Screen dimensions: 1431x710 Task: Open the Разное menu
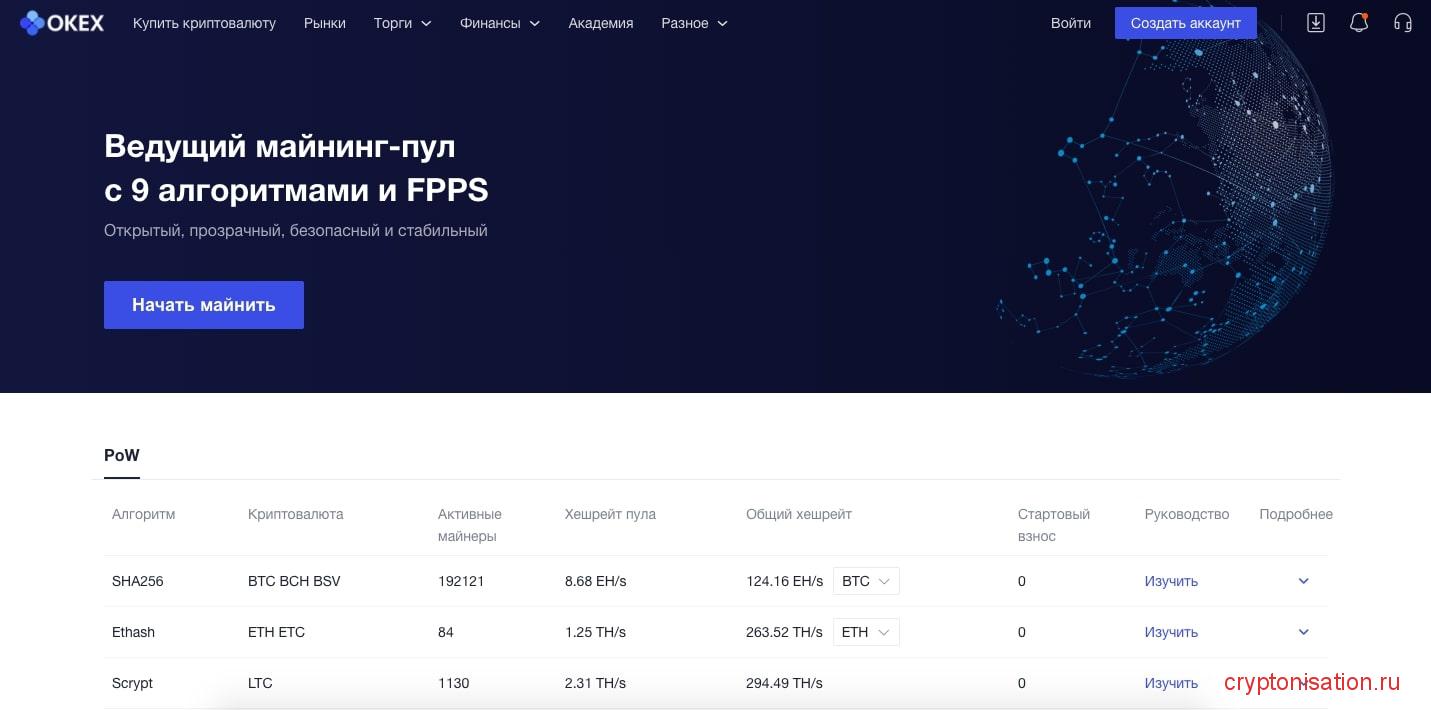pyautogui.click(x=694, y=23)
